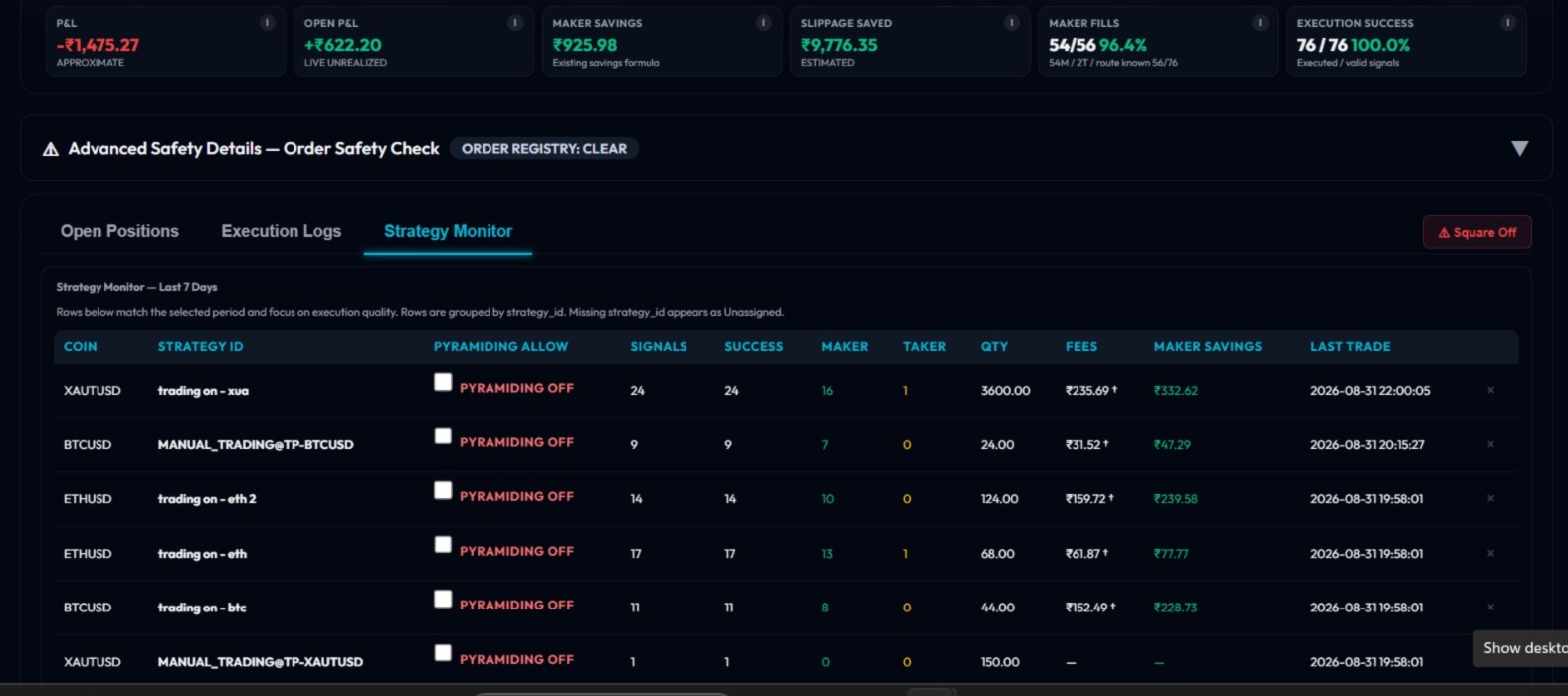Click the last trade timestamp 2026-08-31 20:15:27
1568x696 pixels.
click(x=1367, y=444)
